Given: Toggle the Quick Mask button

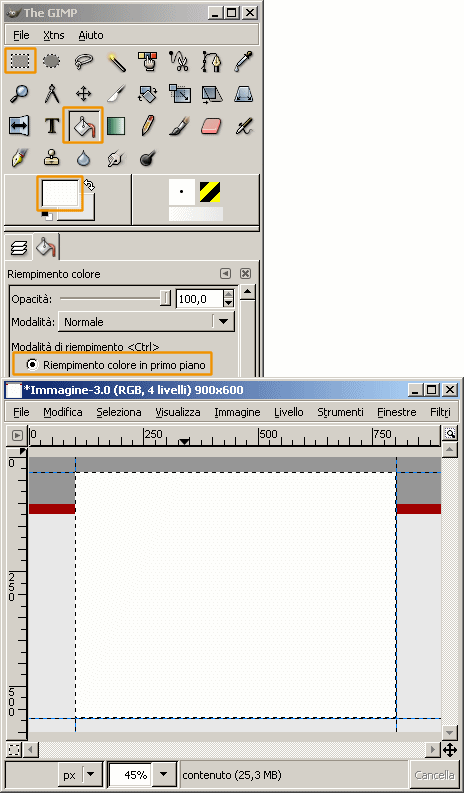Looking at the screenshot, I should [15, 750].
